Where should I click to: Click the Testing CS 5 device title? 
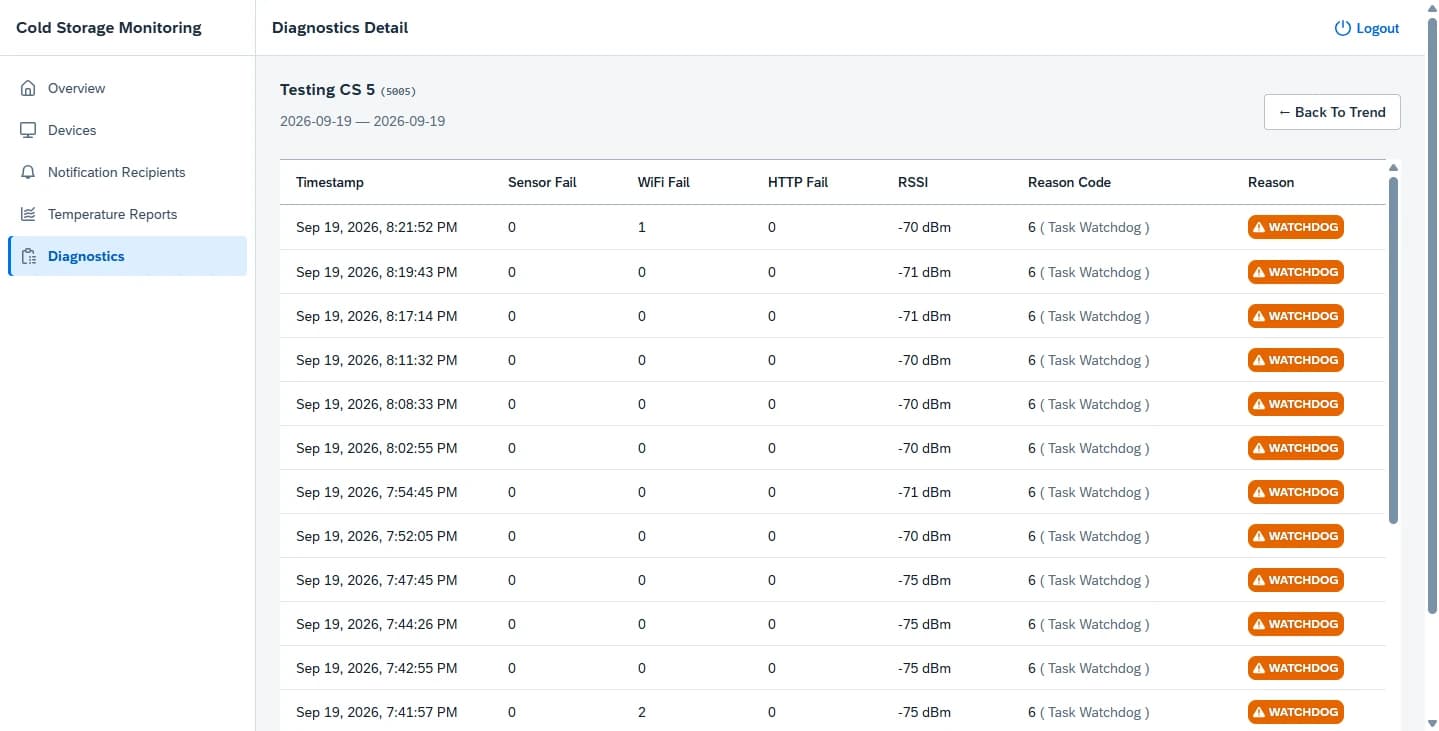coord(328,89)
